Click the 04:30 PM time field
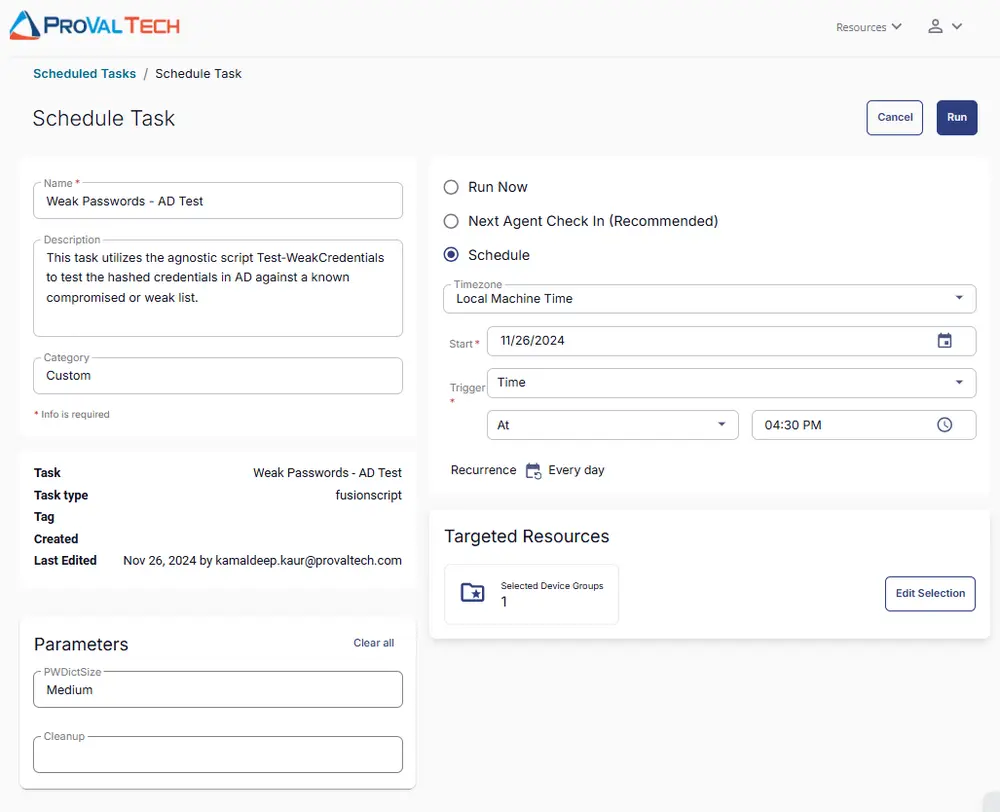 (864, 425)
